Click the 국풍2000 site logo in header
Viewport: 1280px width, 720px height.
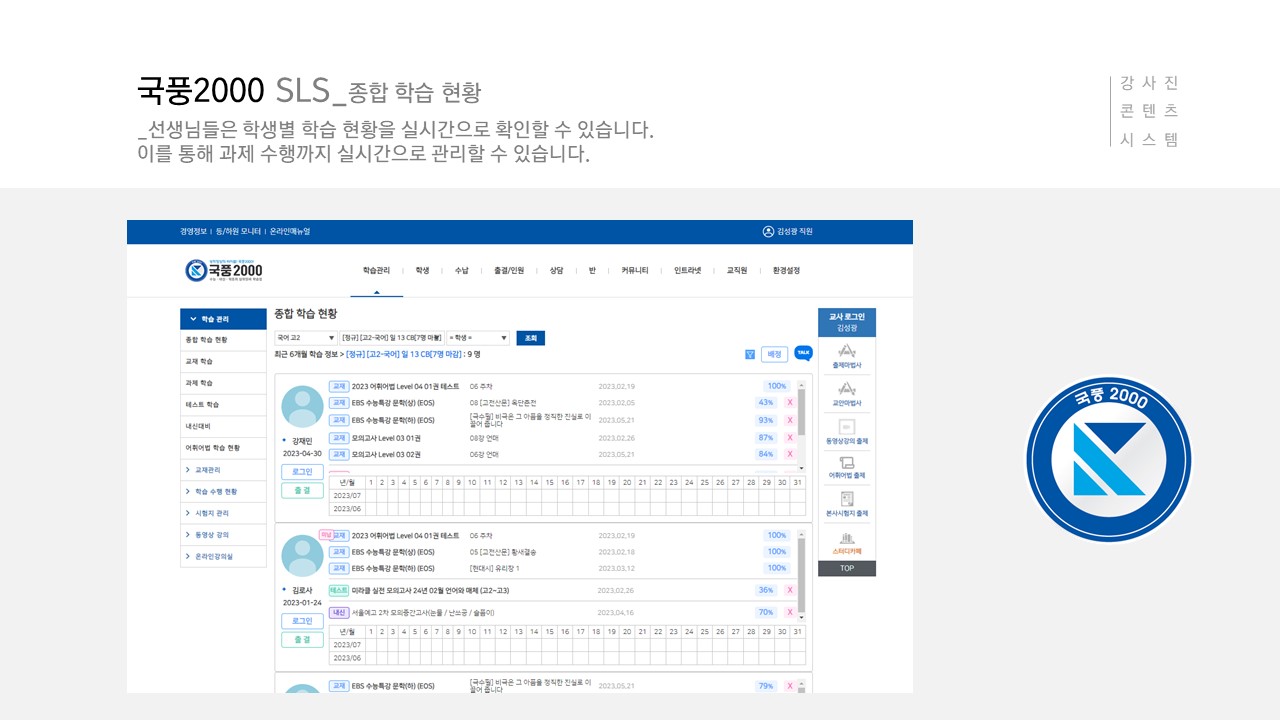(x=224, y=270)
